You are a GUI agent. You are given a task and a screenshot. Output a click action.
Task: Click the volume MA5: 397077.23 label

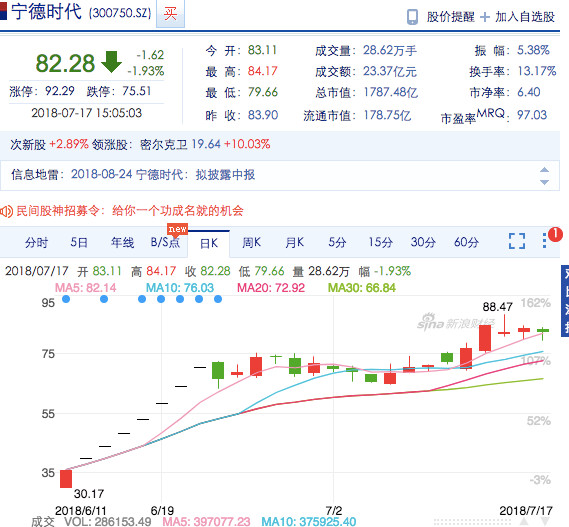pyautogui.click(x=206, y=522)
